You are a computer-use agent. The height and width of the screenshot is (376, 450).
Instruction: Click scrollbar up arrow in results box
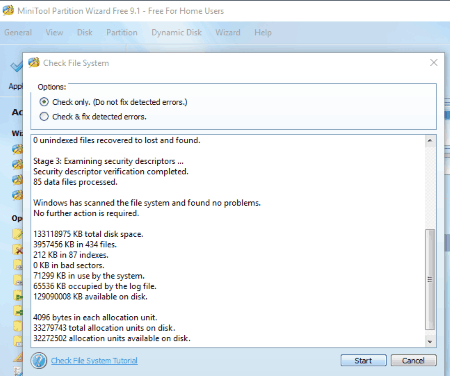[430, 141]
